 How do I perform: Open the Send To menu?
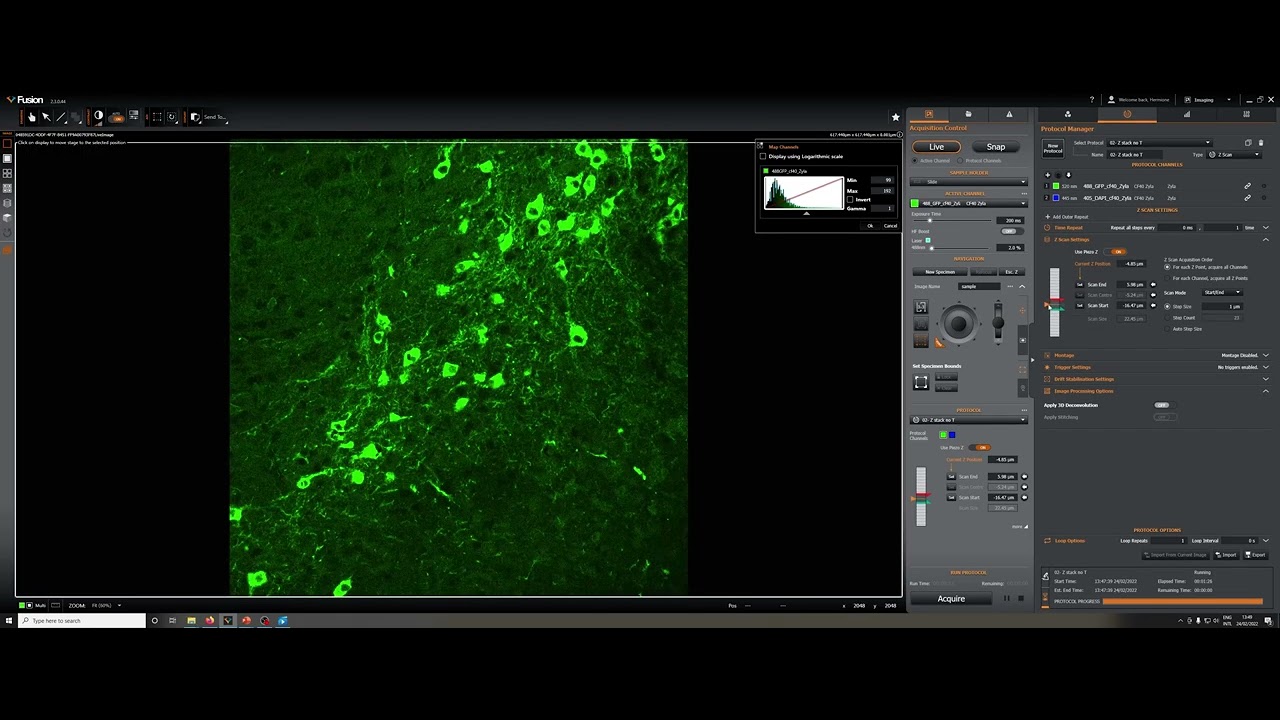tap(214, 117)
